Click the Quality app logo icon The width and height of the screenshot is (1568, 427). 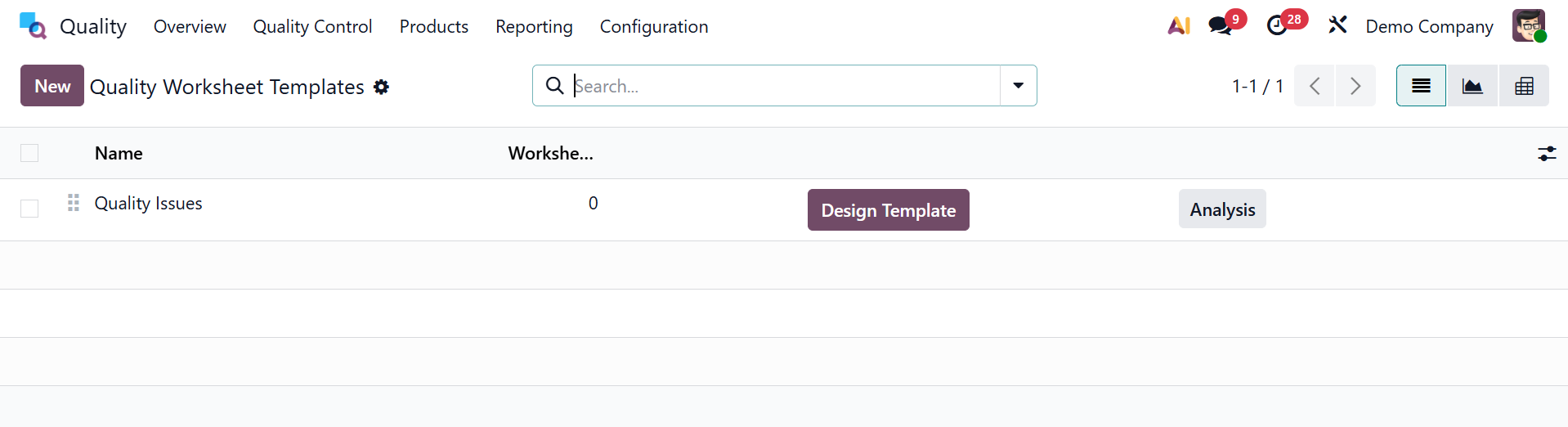point(33,26)
